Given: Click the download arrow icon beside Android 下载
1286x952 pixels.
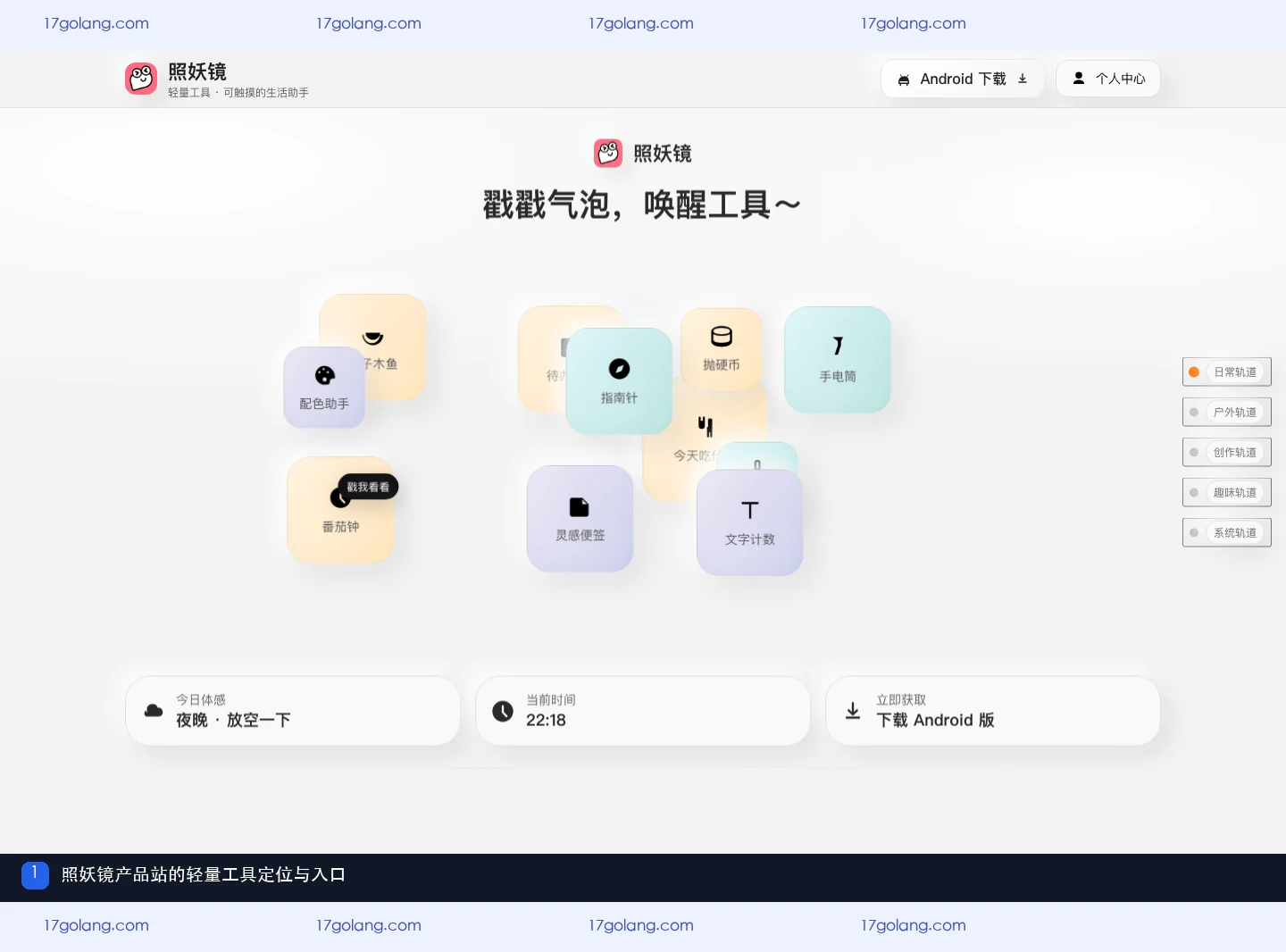Looking at the screenshot, I should pyautogui.click(x=1023, y=79).
